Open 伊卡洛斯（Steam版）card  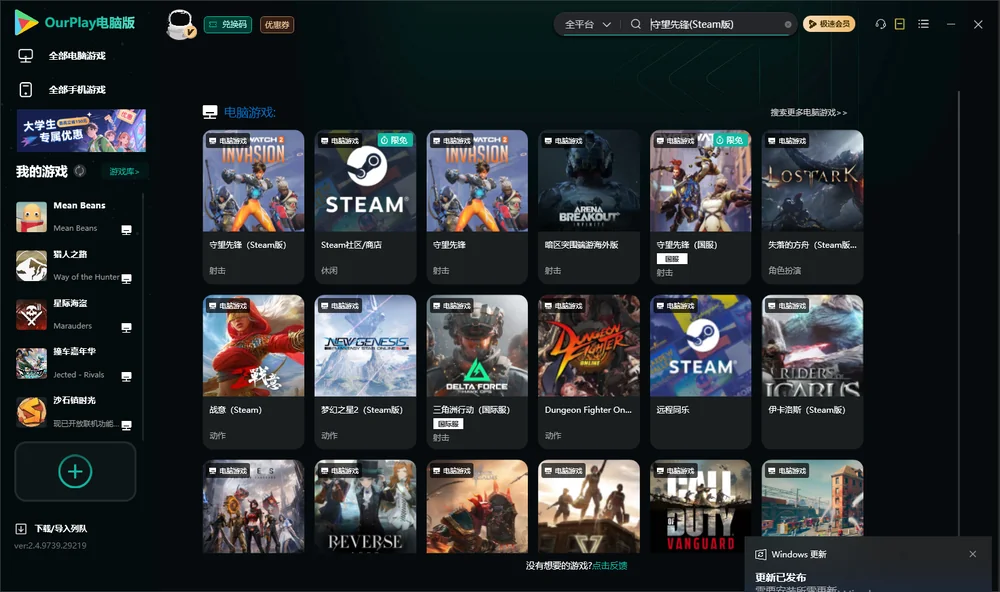pos(812,371)
